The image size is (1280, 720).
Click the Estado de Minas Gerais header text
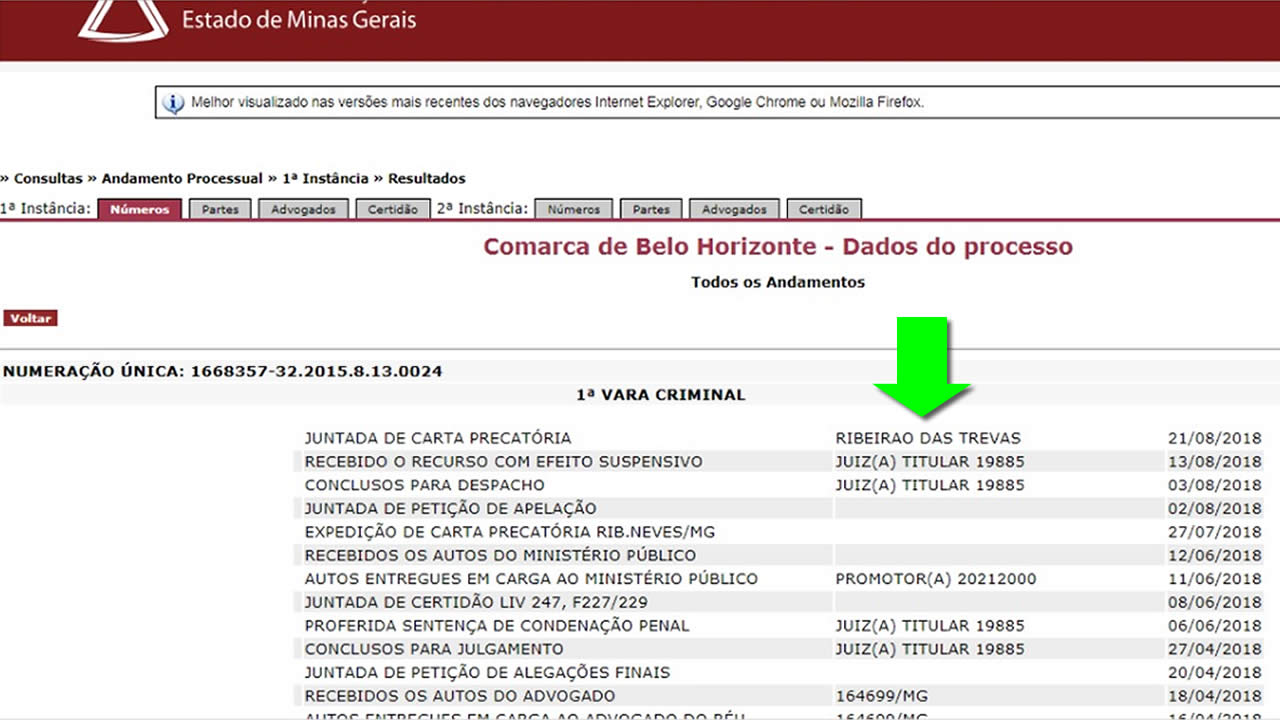coord(299,19)
